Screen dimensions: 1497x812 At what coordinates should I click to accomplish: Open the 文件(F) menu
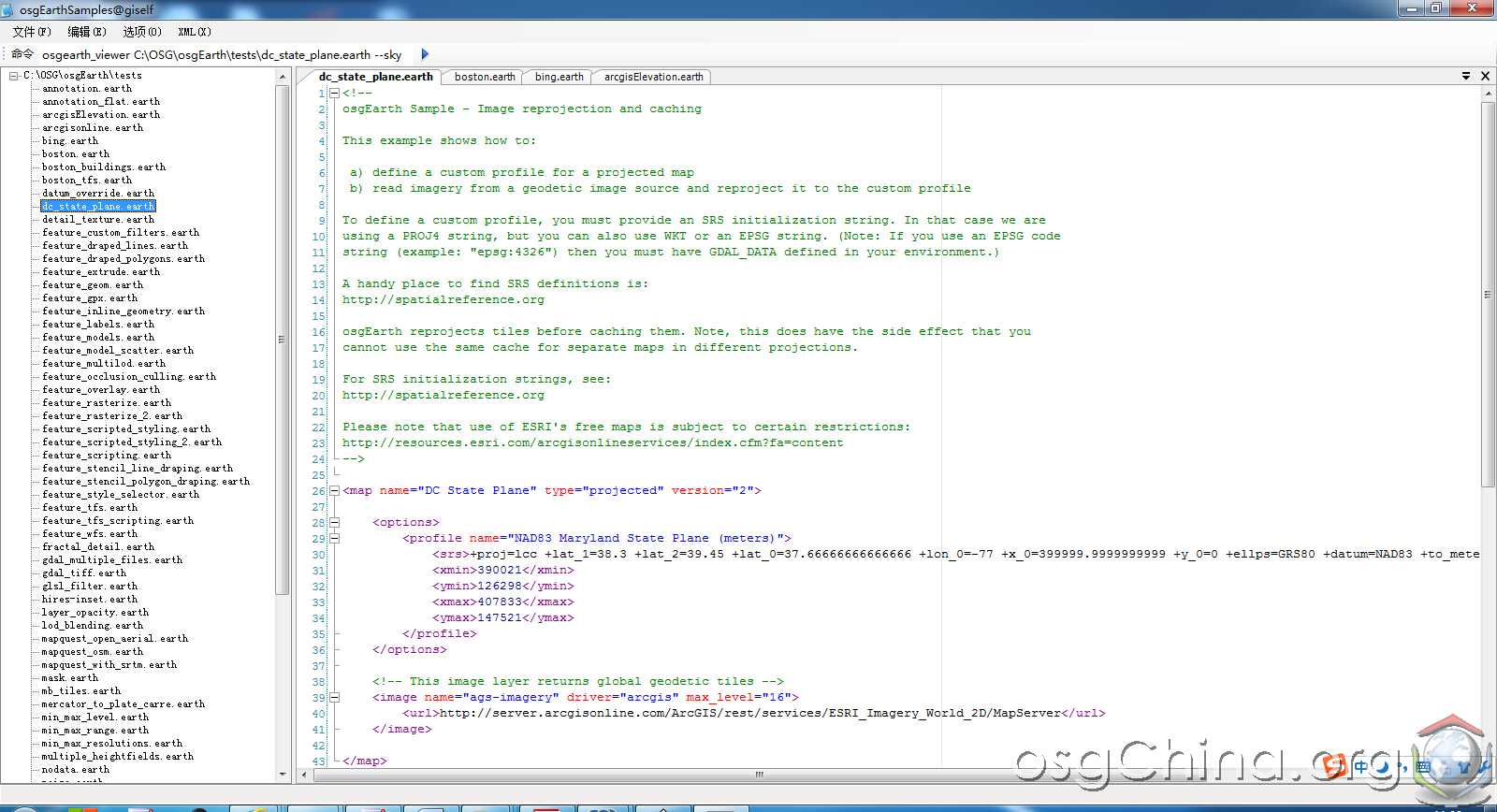point(32,32)
